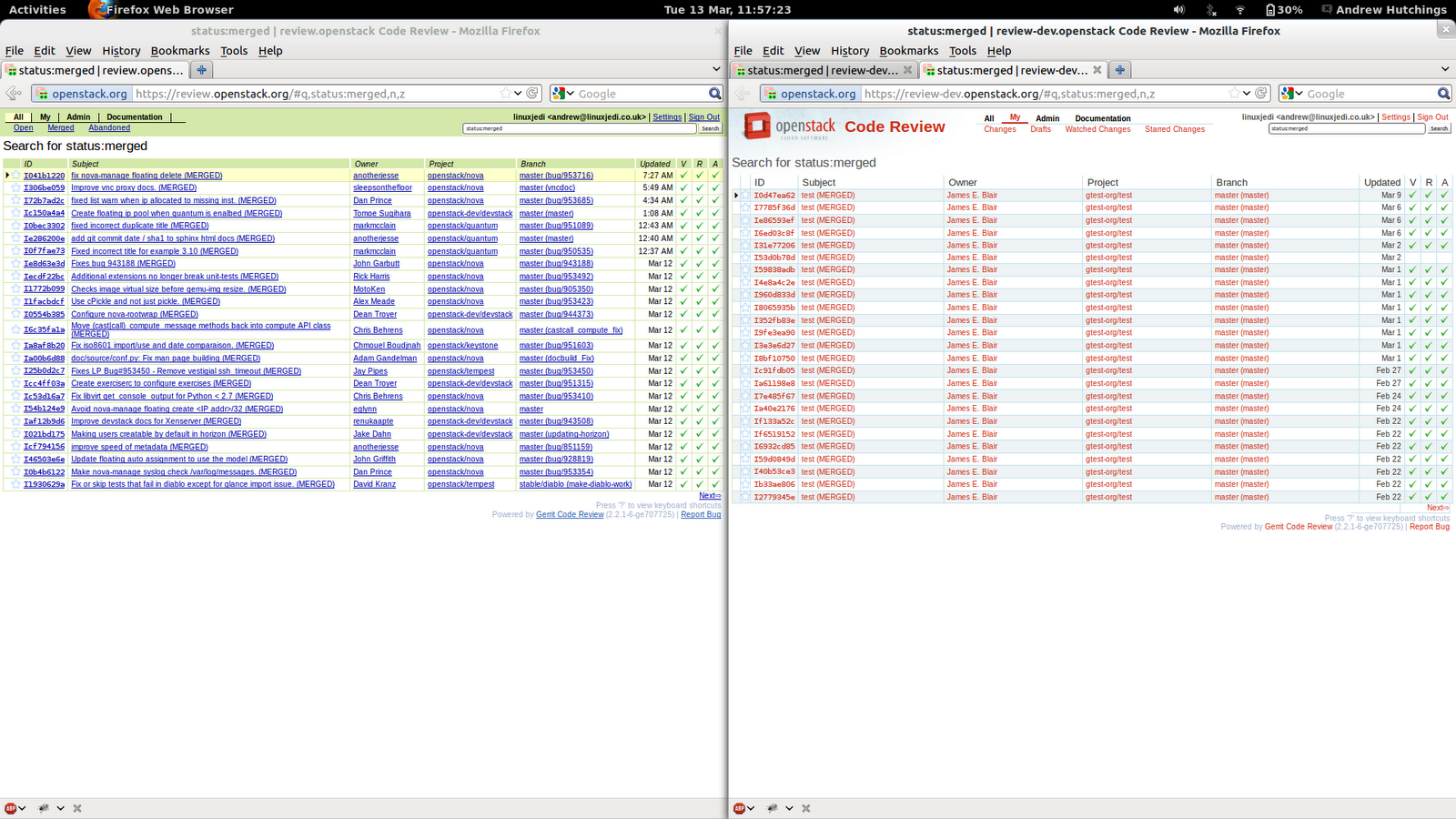Open change I041b1220 in the left window
The height and width of the screenshot is (819, 1456).
point(45,176)
